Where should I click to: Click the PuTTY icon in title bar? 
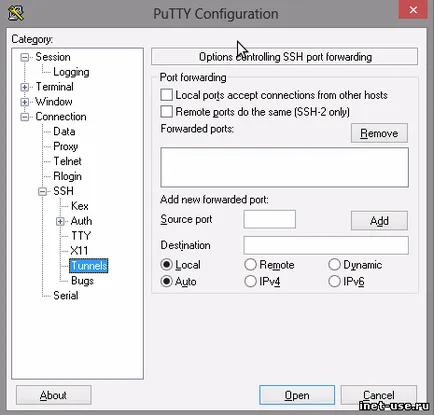tap(16, 13)
